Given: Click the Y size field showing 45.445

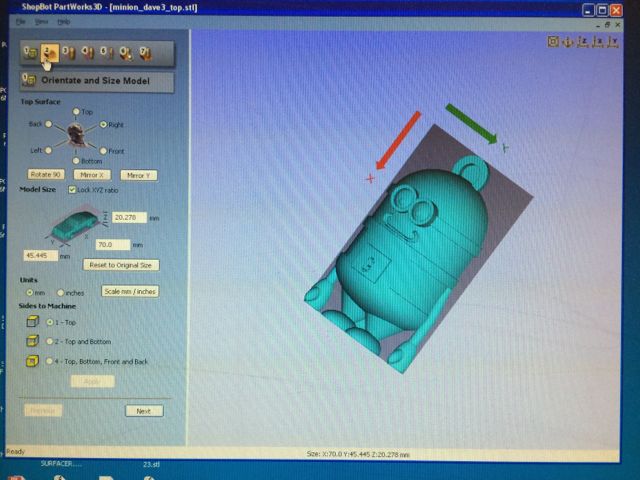Looking at the screenshot, I should point(40,256).
